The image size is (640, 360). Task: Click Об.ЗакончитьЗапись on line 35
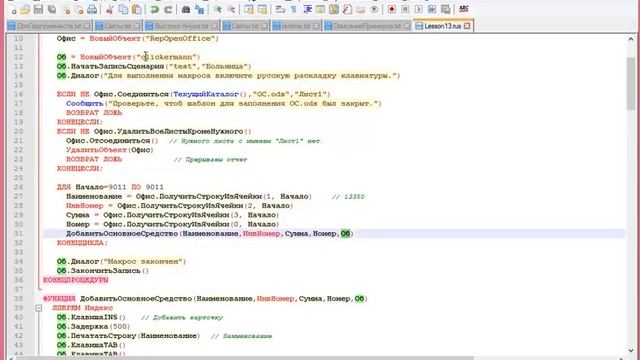point(99,271)
